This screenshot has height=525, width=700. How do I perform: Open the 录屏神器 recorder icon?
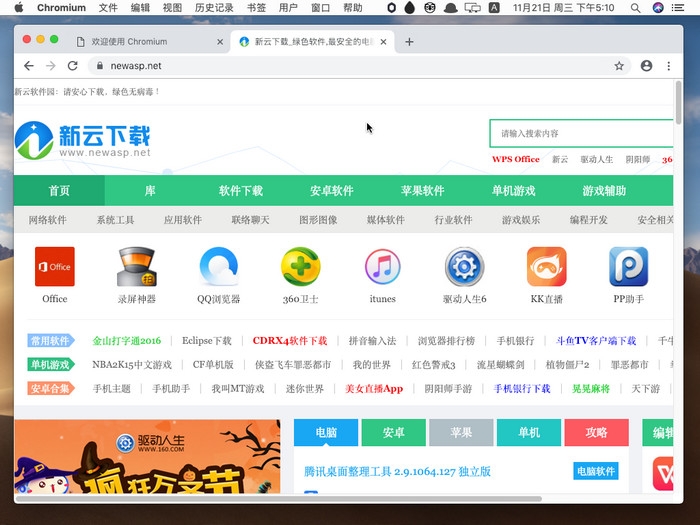pyautogui.click(x=136, y=267)
